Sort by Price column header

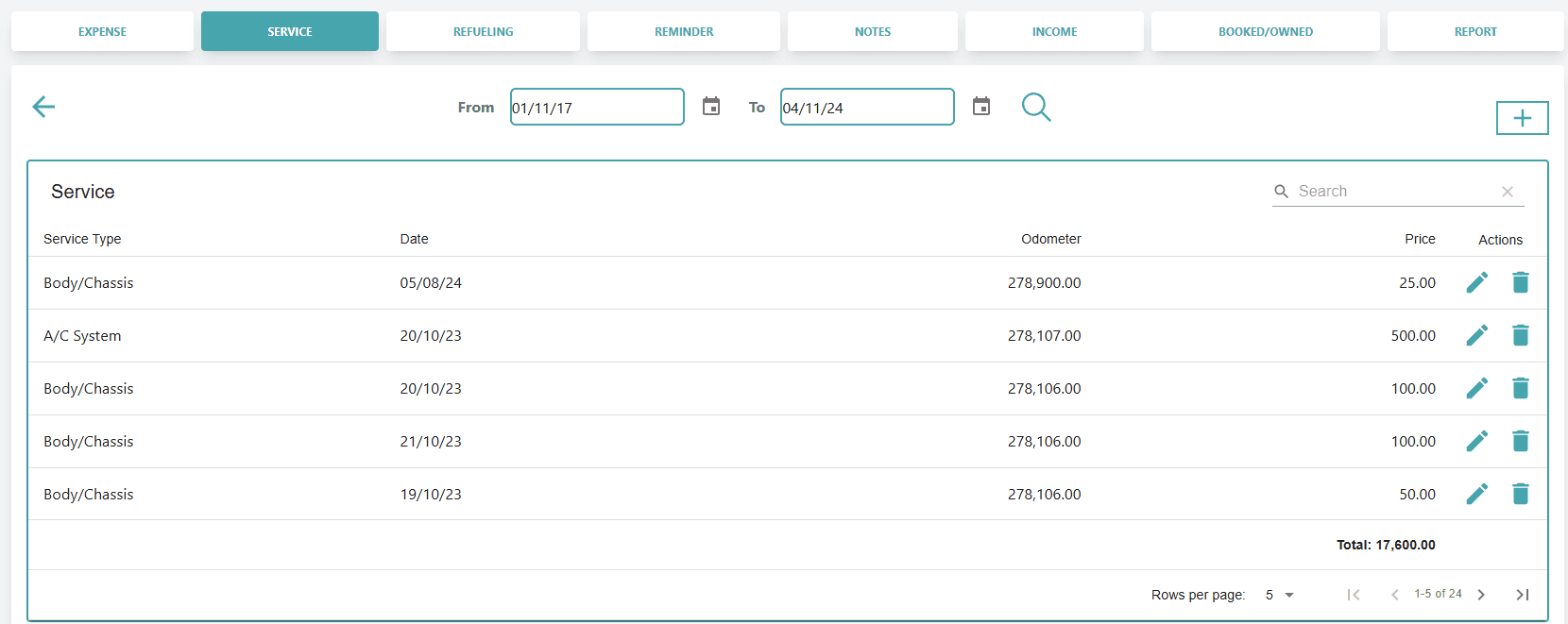(1419, 239)
